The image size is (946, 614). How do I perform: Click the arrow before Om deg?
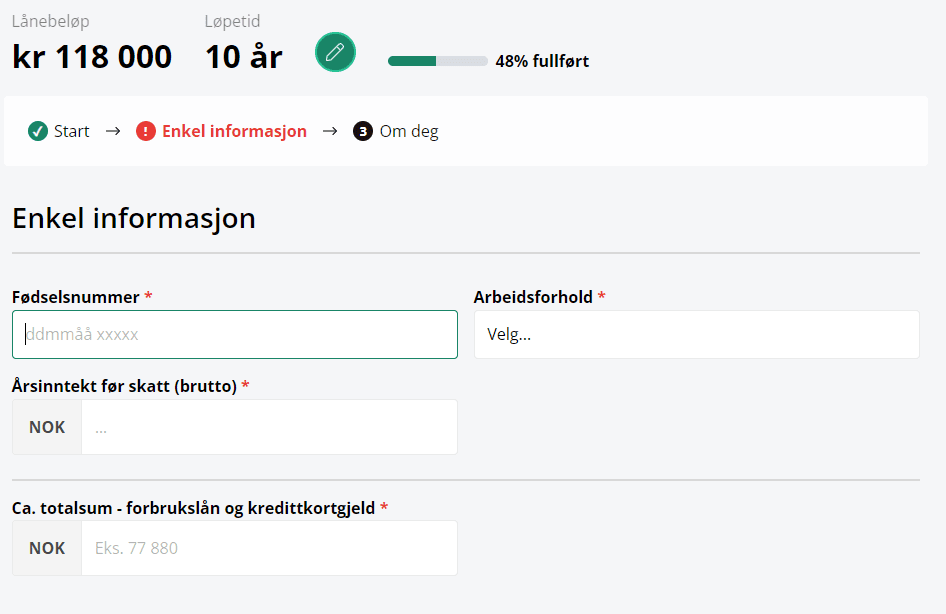(x=330, y=131)
